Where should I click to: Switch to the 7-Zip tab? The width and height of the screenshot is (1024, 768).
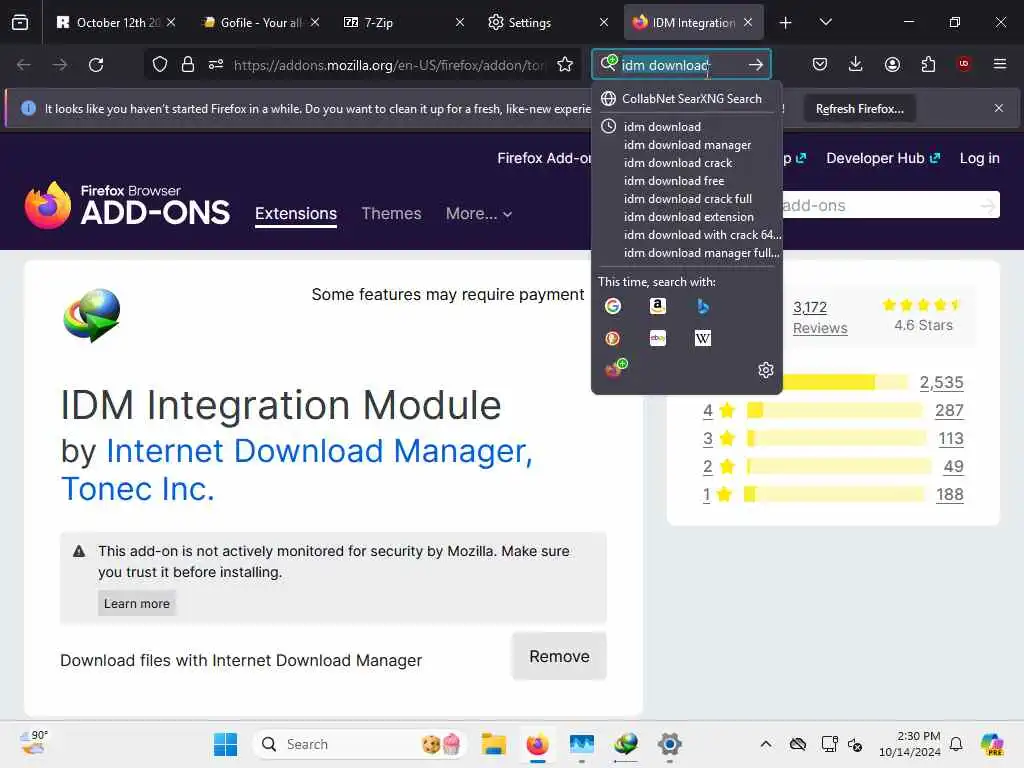pyautogui.click(x=405, y=22)
